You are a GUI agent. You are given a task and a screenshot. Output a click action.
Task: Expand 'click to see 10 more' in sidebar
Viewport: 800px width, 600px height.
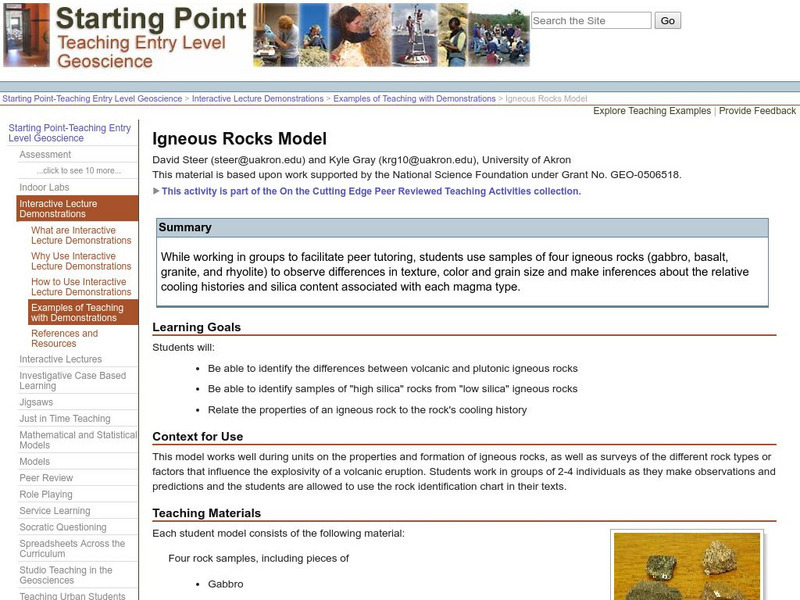pos(79,170)
